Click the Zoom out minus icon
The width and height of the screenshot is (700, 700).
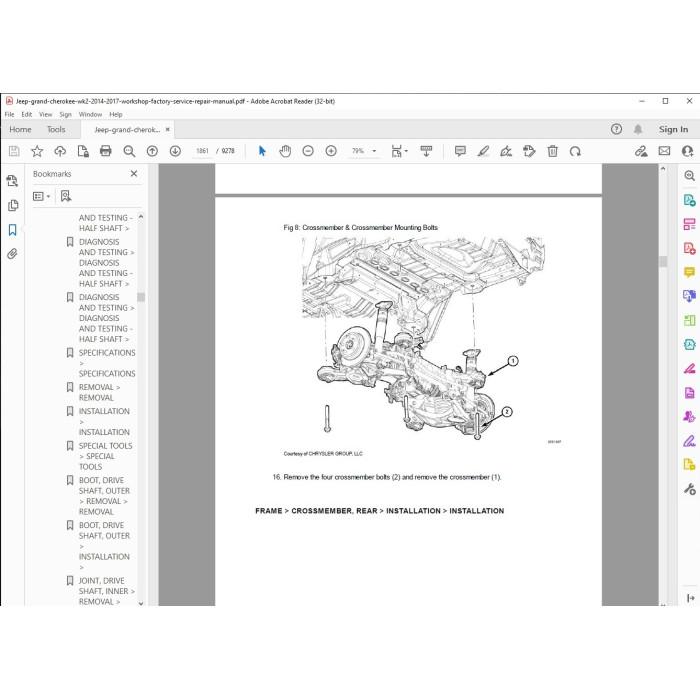pos(308,151)
